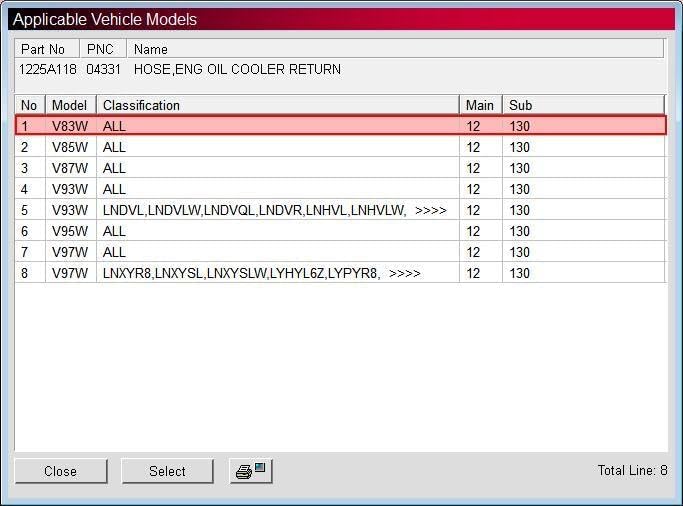The height and width of the screenshot is (506, 683).
Task: Click Sub value 130 in V95W row
Action: (x=520, y=231)
